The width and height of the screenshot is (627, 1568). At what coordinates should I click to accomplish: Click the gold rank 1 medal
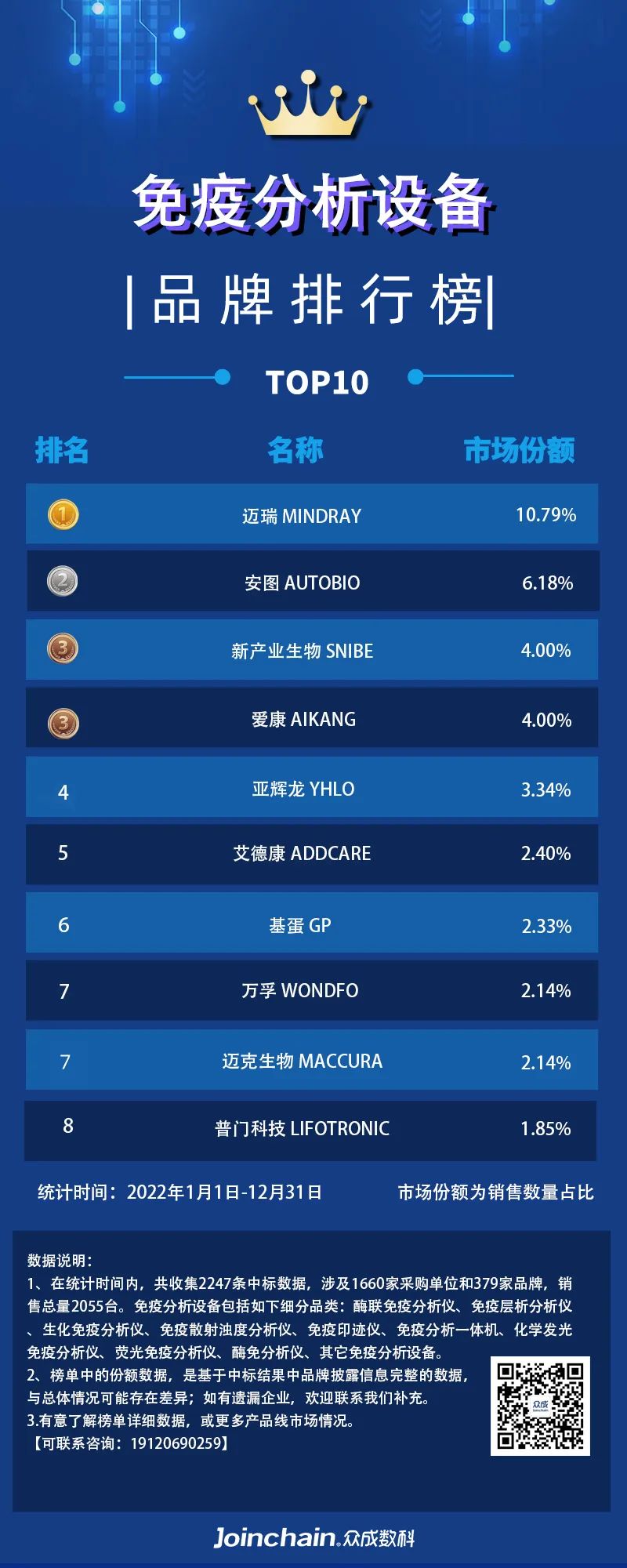(x=63, y=514)
